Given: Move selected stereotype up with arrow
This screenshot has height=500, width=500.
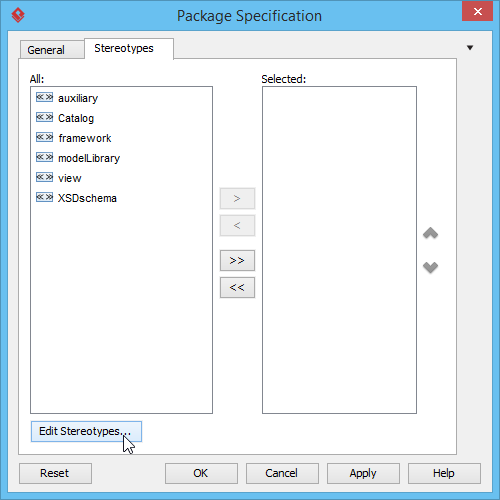Looking at the screenshot, I should (x=430, y=233).
